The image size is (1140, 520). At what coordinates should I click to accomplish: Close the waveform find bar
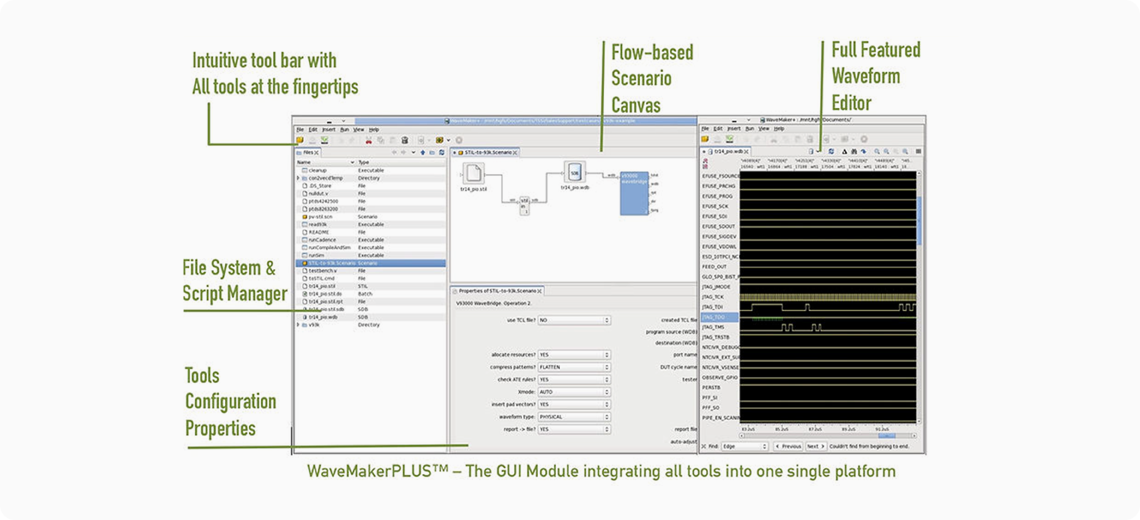704,447
